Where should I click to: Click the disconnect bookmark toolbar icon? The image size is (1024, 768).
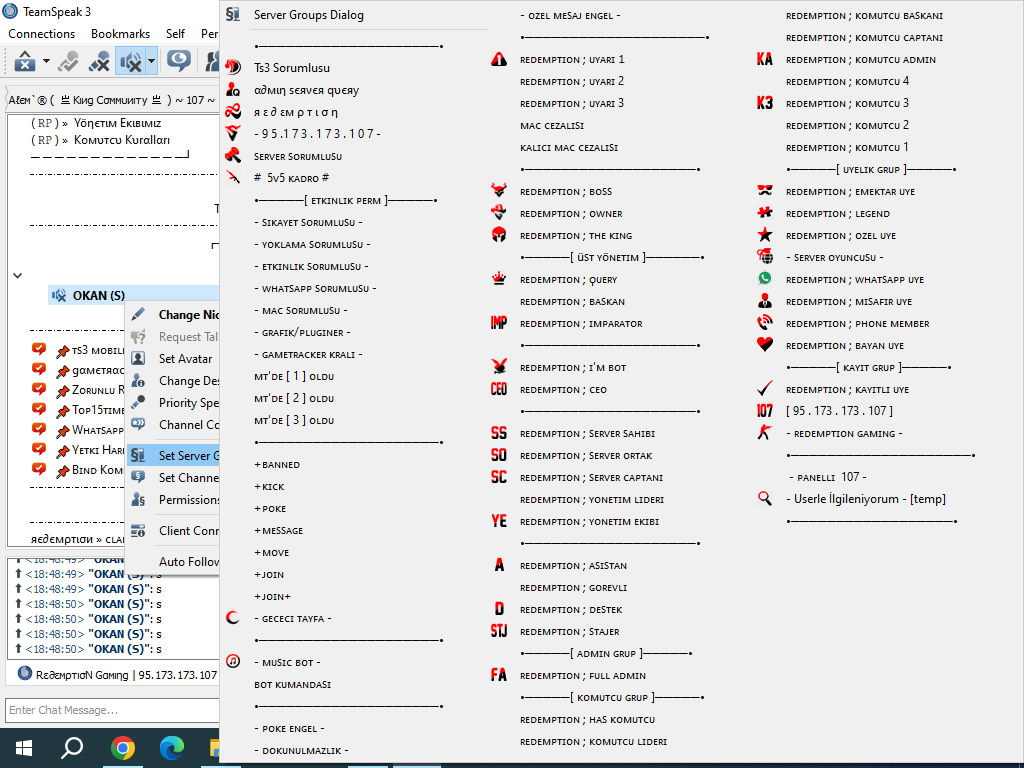[x=69, y=61]
